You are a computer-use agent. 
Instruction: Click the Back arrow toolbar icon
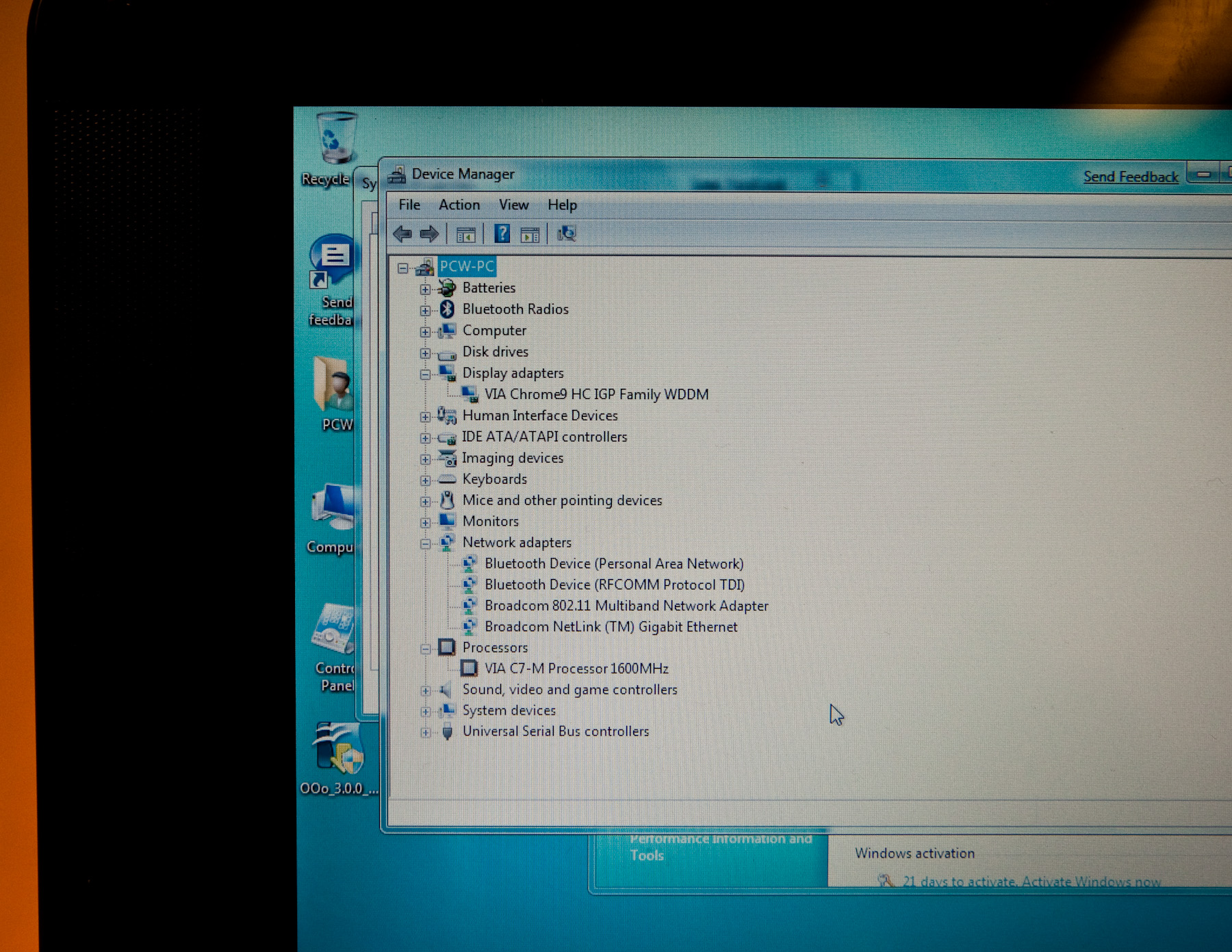(402, 234)
